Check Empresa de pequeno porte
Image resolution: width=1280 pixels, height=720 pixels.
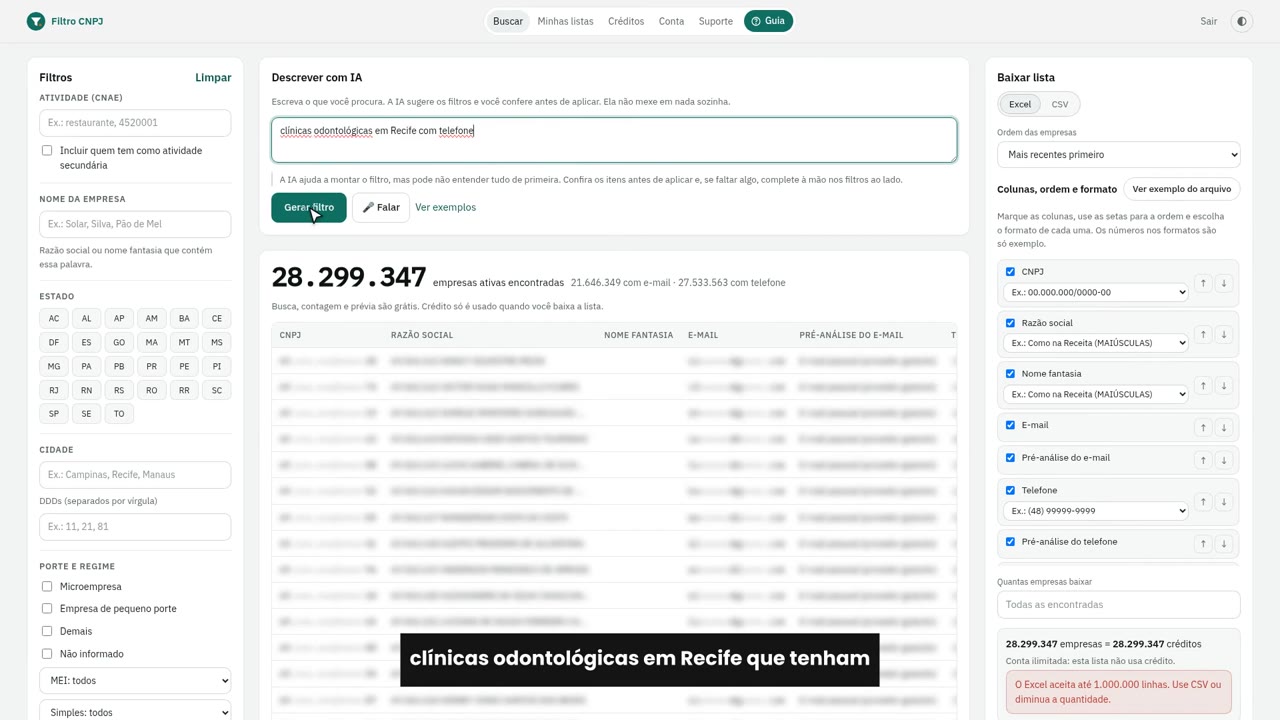(47, 609)
